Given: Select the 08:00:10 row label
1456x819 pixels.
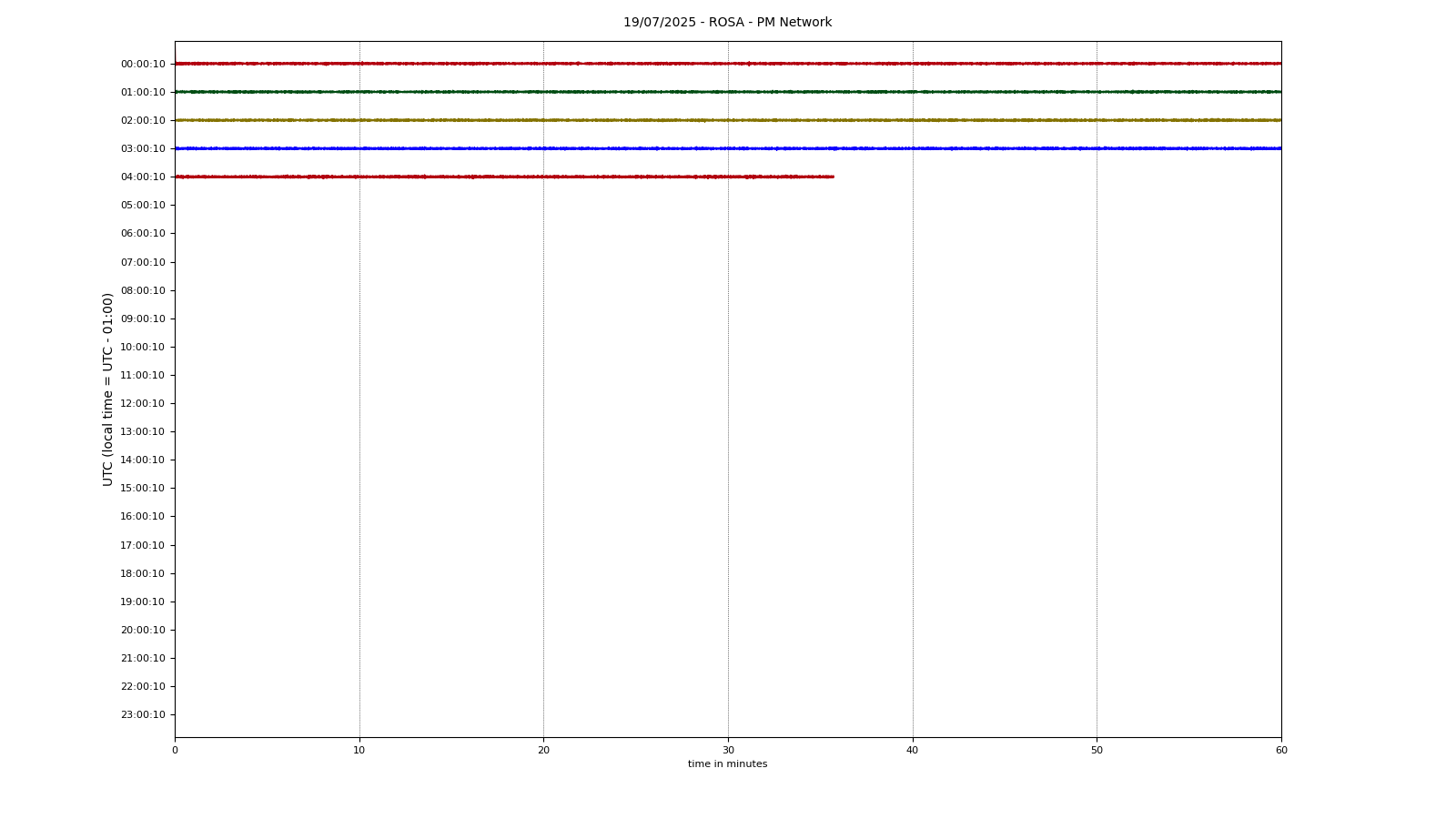Looking at the screenshot, I should 143,290.
